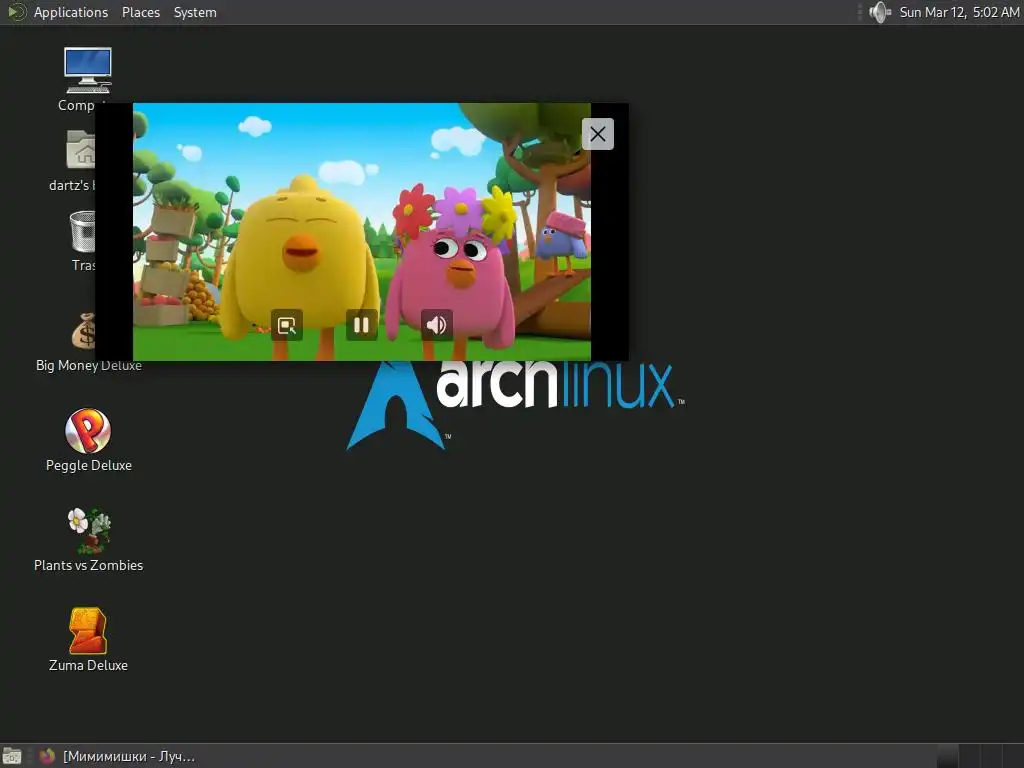1024x768 pixels.
Task: Click the show desktop button in taskbar
Action: pos(12,756)
